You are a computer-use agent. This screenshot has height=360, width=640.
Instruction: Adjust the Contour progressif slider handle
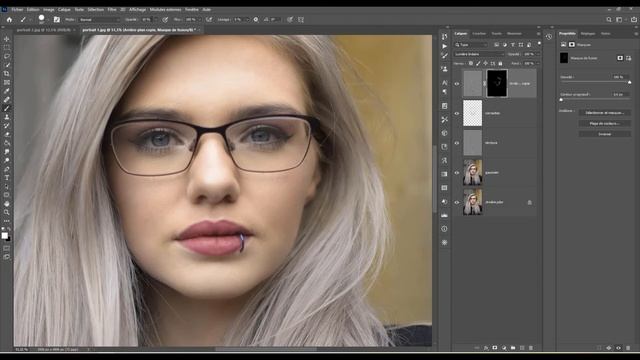point(561,100)
